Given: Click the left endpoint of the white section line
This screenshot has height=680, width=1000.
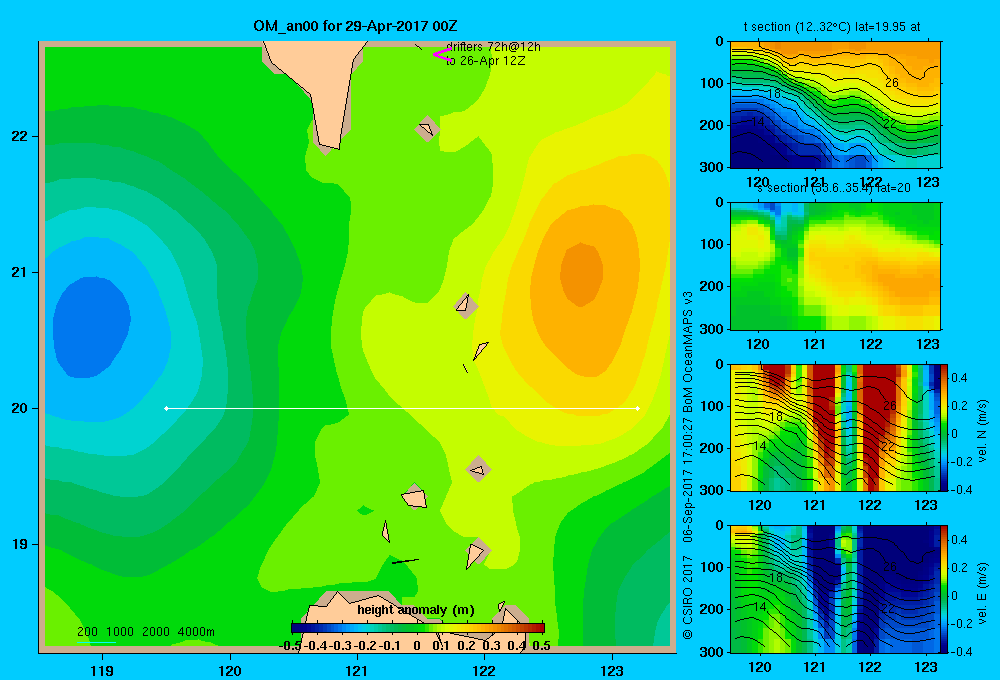Looking at the screenshot, I should (x=166, y=408).
